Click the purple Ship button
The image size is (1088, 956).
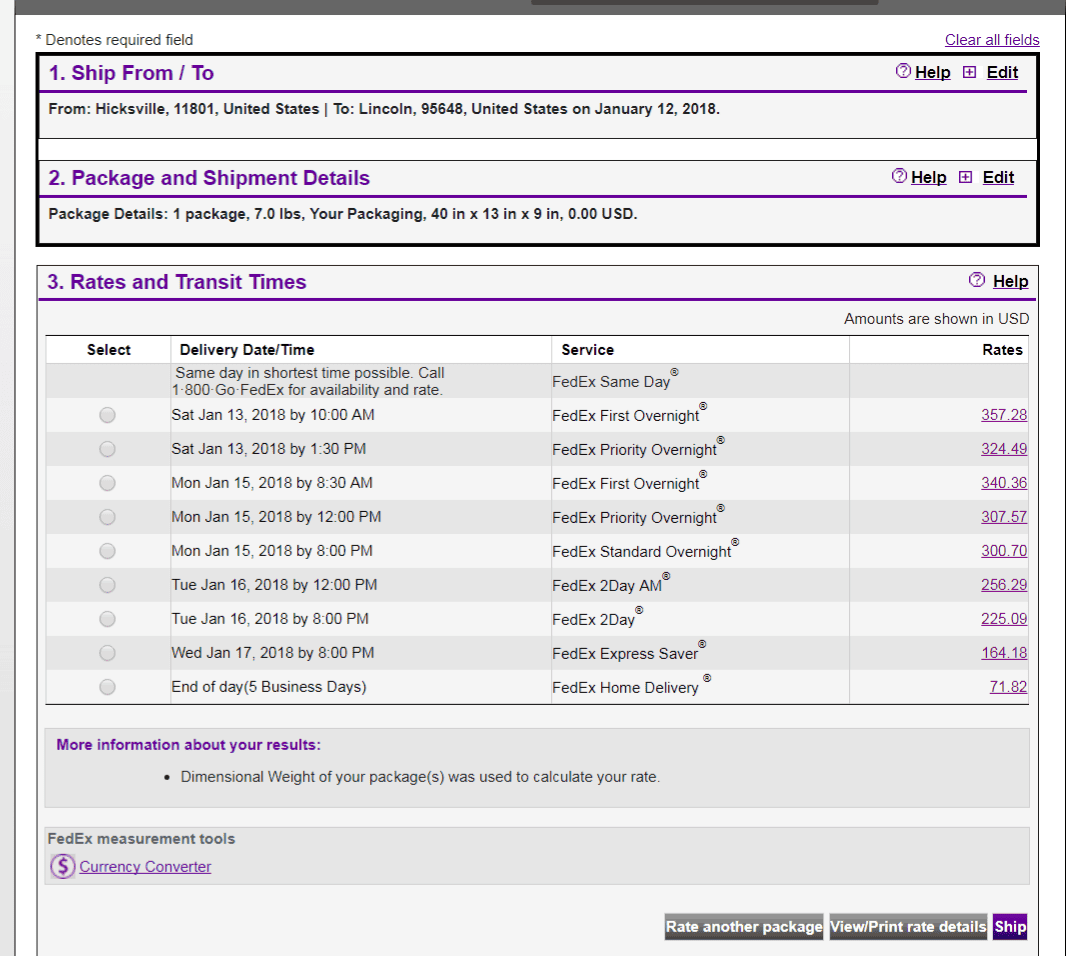point(1010,927)
